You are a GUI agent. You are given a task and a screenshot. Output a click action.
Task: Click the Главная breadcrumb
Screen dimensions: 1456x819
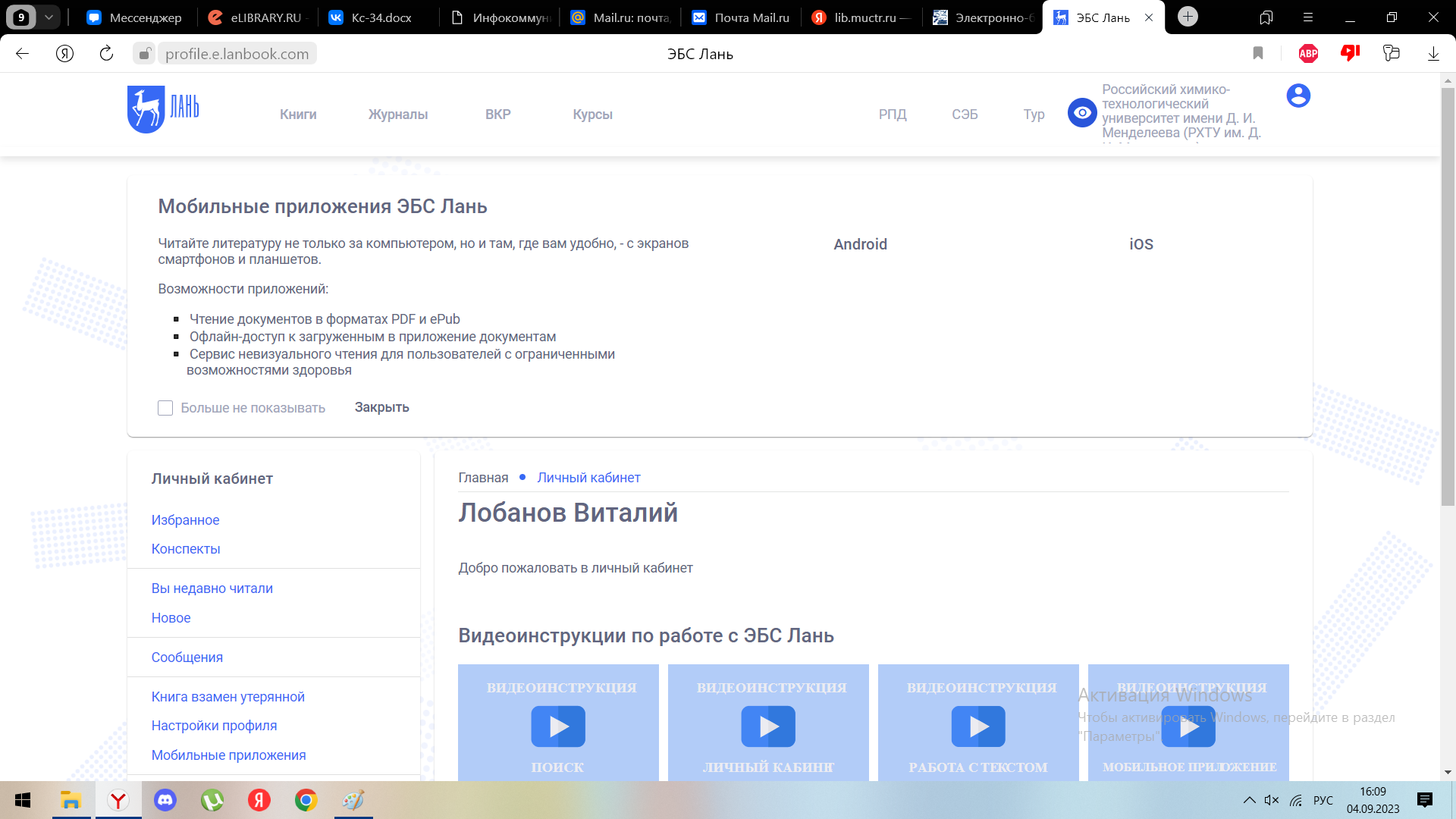pyautogui.click(x=483, y=478)
